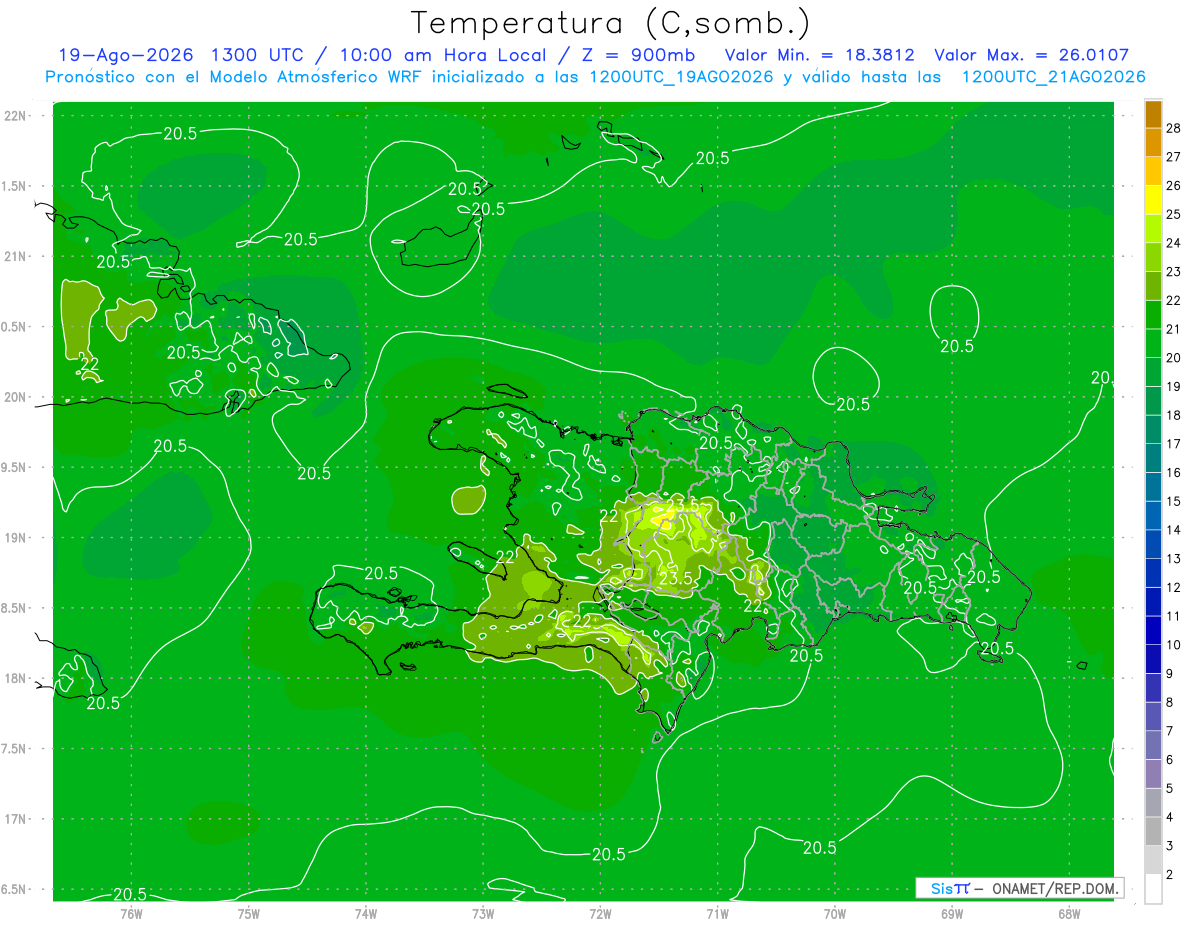The height and width of the screenshot is (927, 1200).
Task: Click the green legend band between 20 and 21
Action: pos(1153,344)
